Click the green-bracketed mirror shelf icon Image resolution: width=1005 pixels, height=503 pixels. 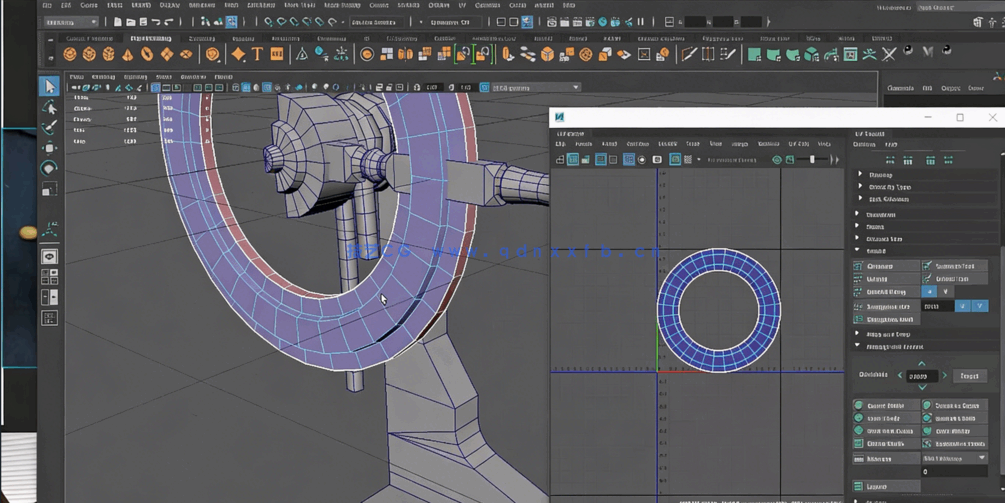(x=463, y=55)
